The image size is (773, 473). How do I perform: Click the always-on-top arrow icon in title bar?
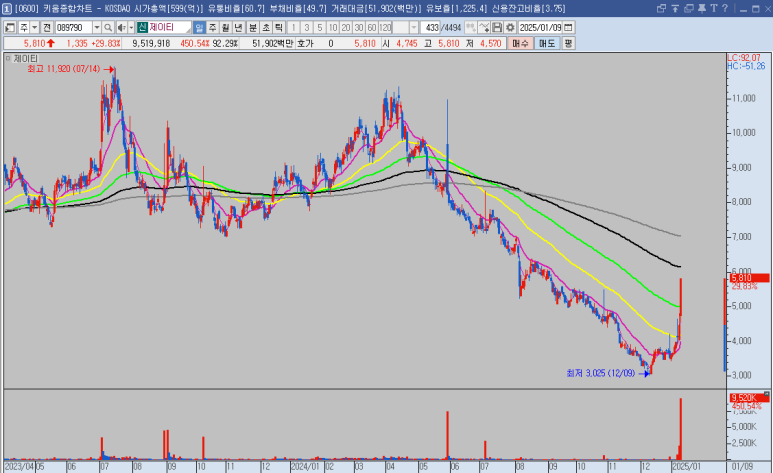pyautogui.click(x=675, y=8)
